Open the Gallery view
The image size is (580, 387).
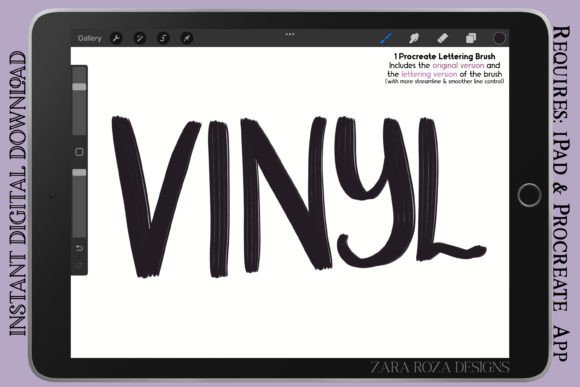(x=90, y=38)
